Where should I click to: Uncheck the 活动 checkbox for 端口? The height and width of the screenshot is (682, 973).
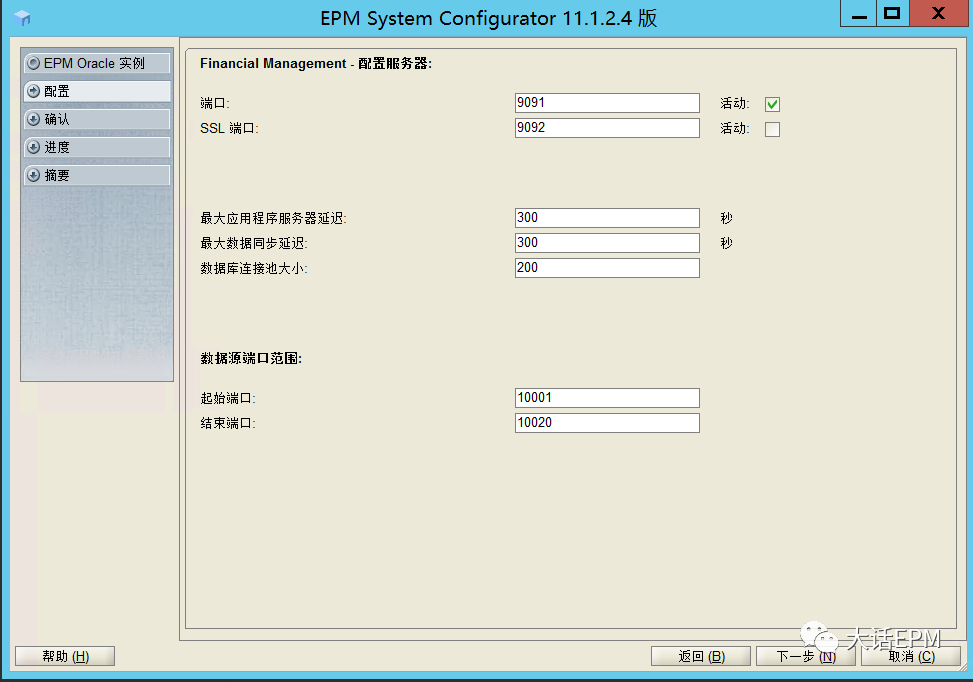click(773, 104)
